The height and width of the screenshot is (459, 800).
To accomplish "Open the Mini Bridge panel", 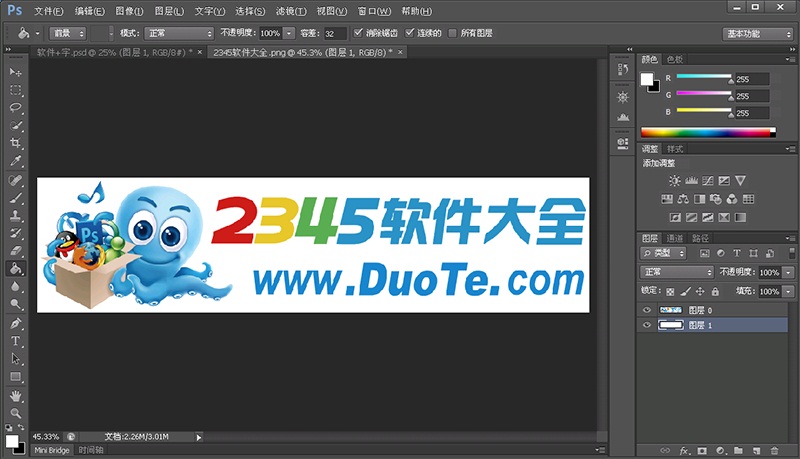I will (52, 451).
